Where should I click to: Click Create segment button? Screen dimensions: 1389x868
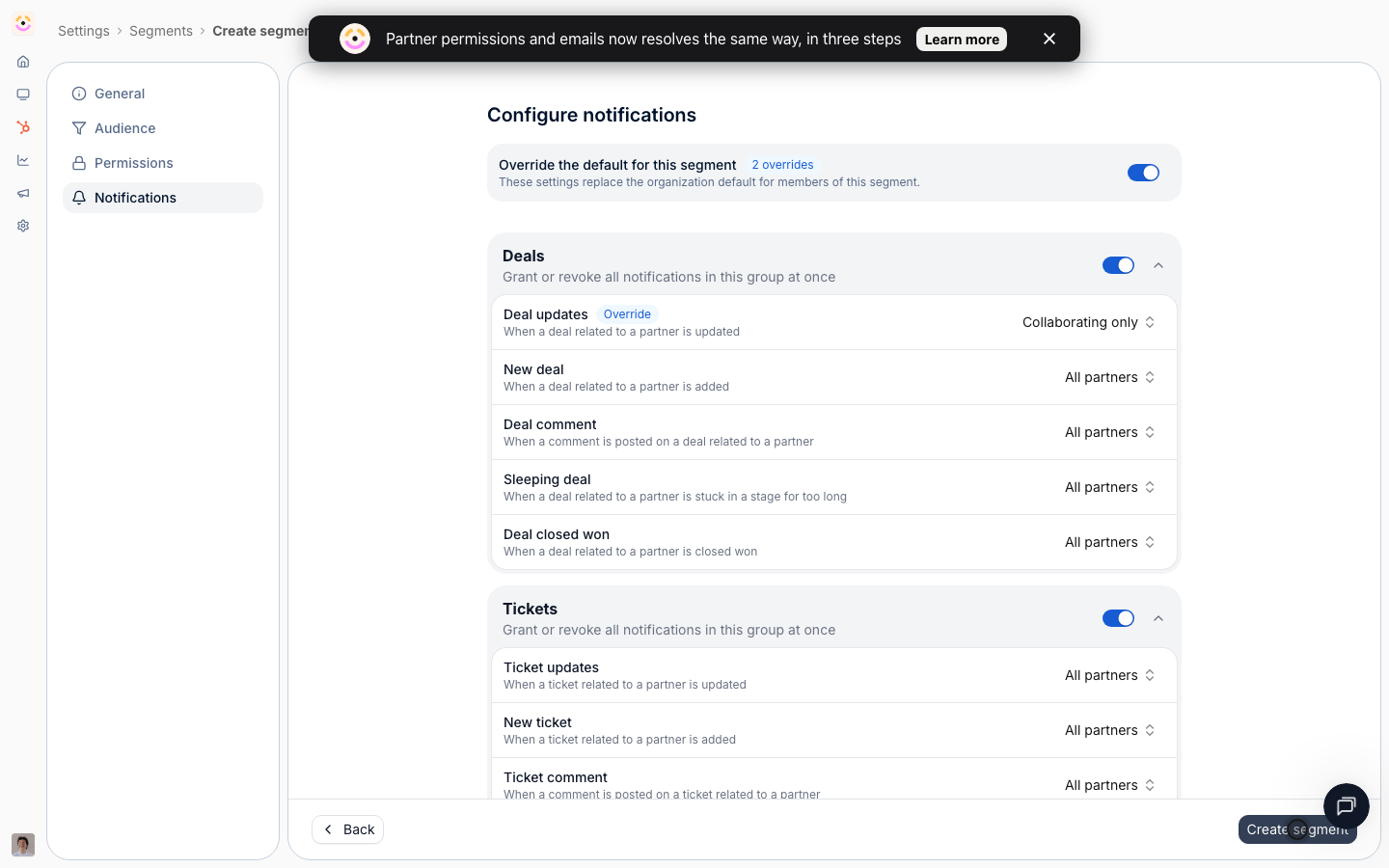click(x=1297, y=829)
